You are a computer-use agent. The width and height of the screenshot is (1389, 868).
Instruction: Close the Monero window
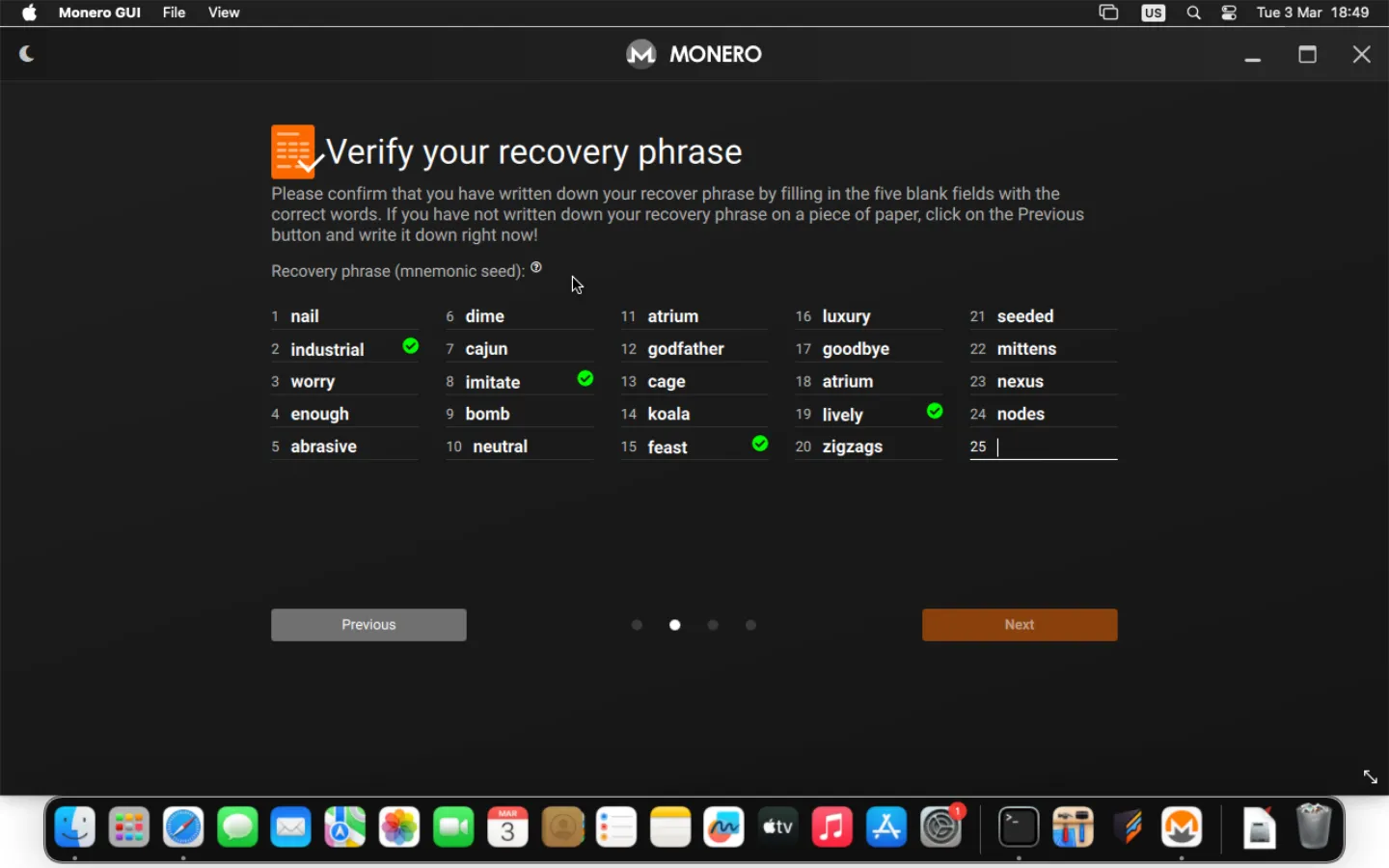coord(1362,55)
